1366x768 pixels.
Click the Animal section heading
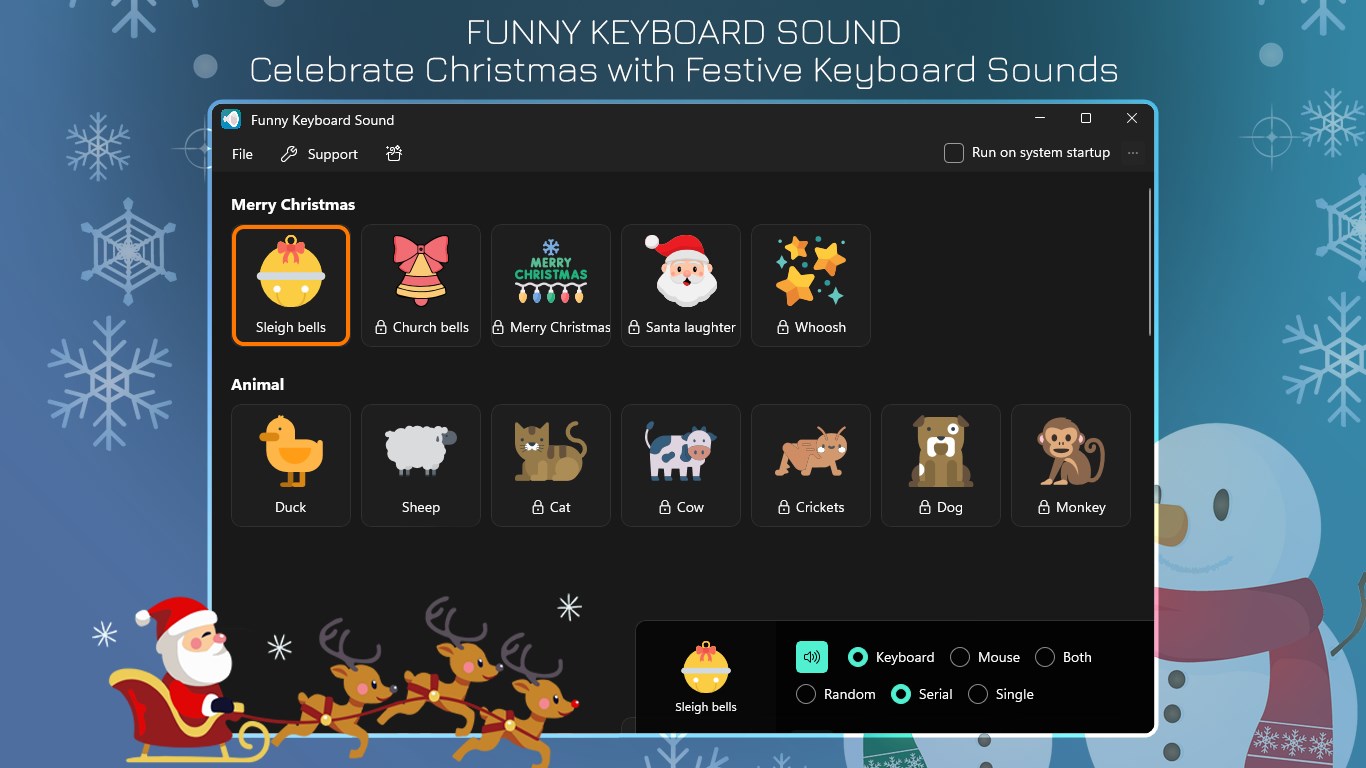point(258,384)
